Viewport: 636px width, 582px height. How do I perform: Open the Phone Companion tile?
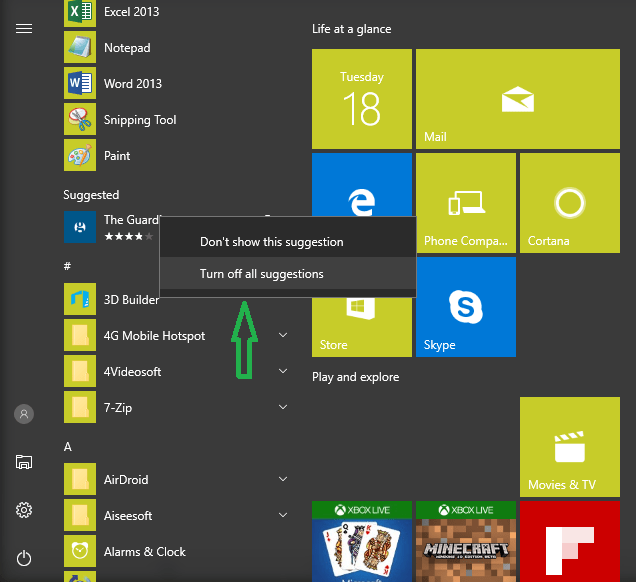pos(466,203)
